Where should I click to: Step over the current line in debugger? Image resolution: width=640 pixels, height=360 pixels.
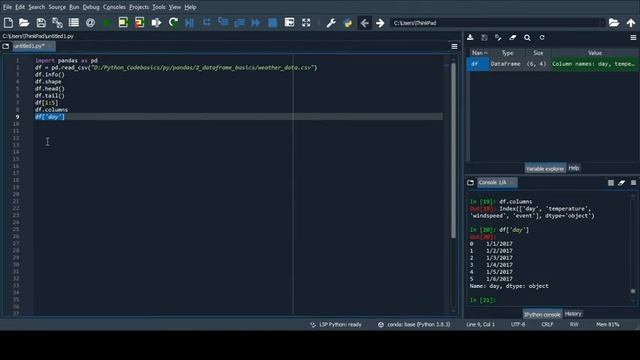coord(207,23)
